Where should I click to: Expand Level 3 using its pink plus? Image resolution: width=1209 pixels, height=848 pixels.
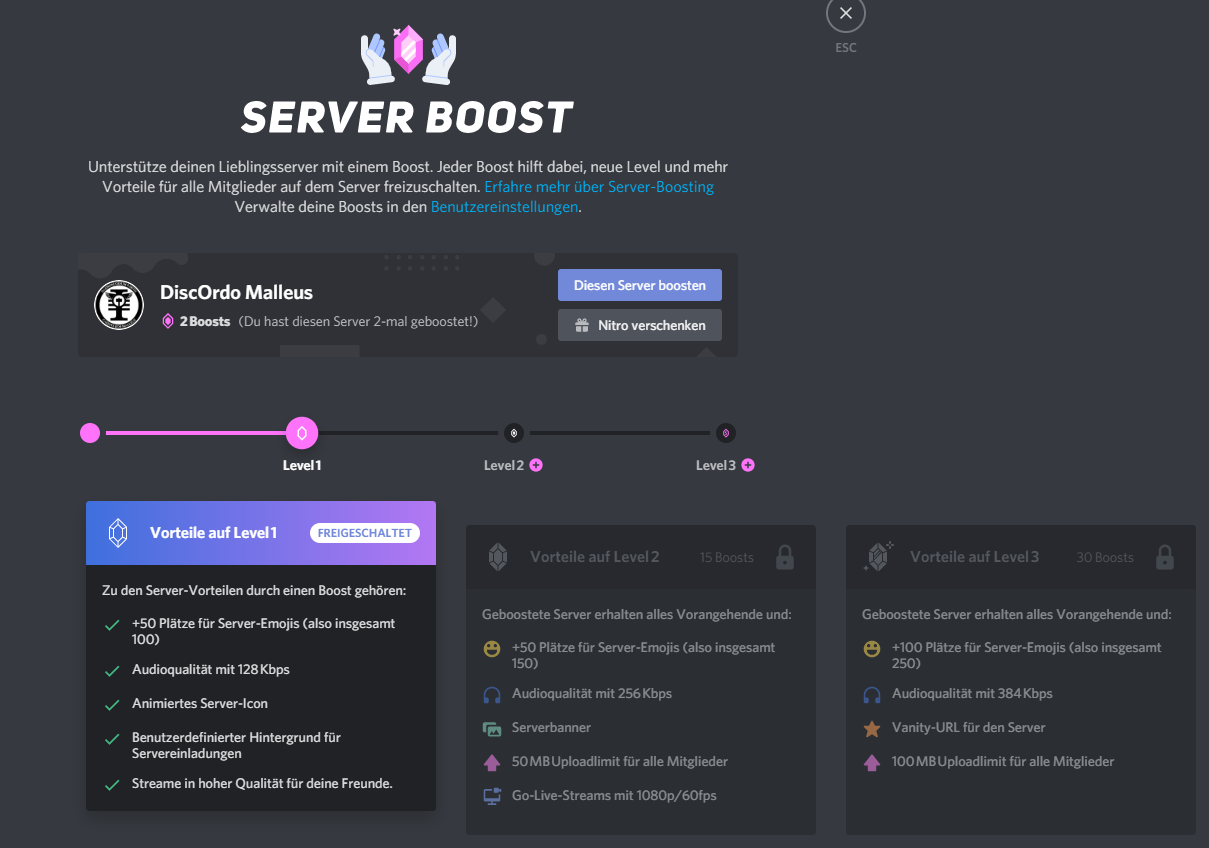pos(748,465)
